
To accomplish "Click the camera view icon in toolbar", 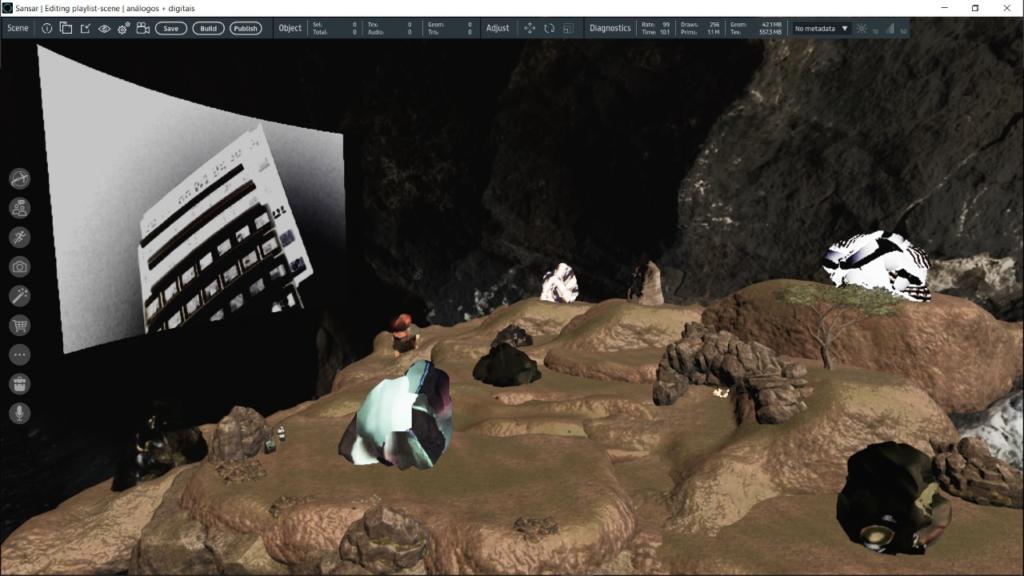I will [143, 28].
